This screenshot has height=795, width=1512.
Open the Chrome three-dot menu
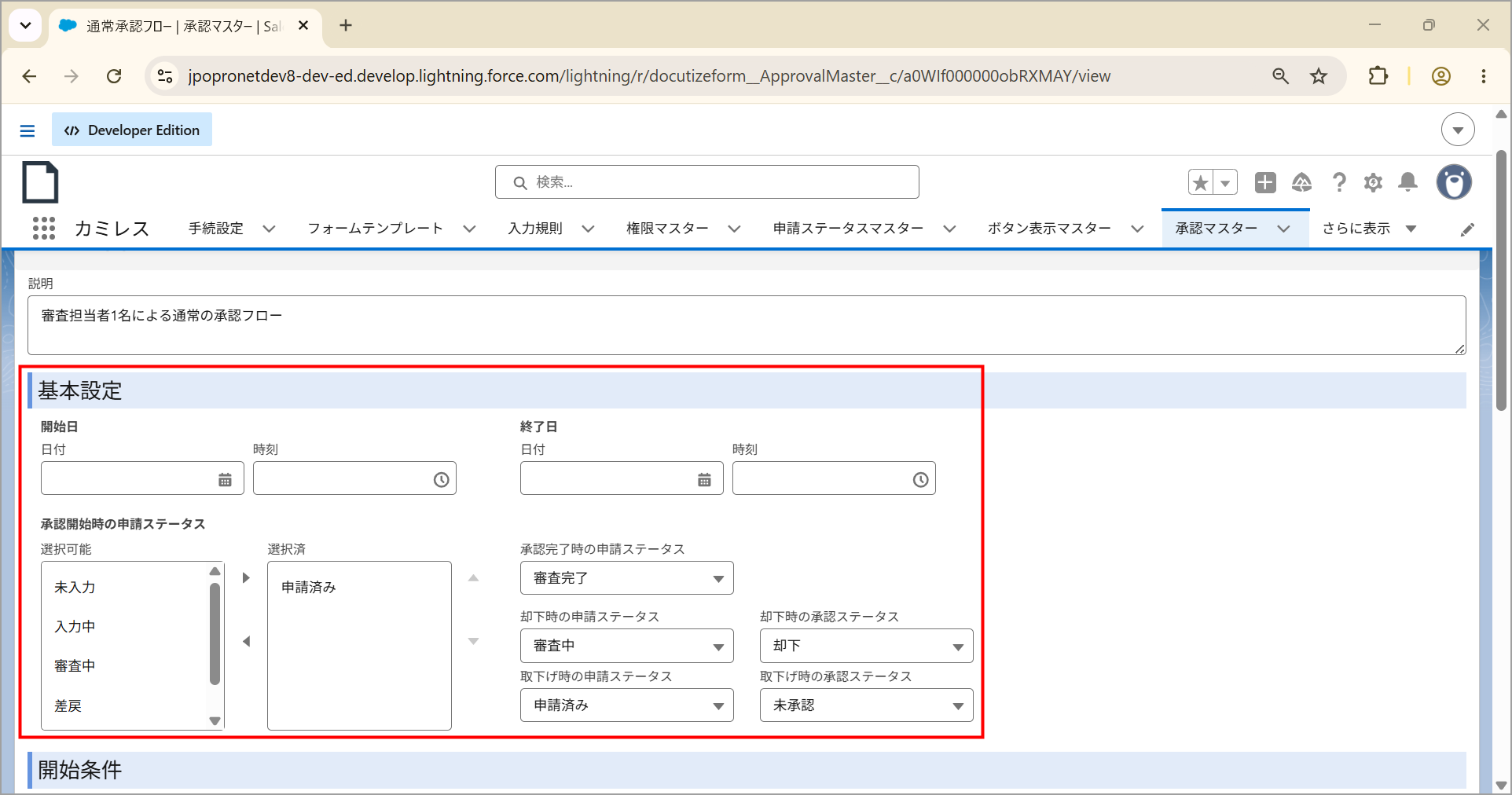click(1483, 76)
